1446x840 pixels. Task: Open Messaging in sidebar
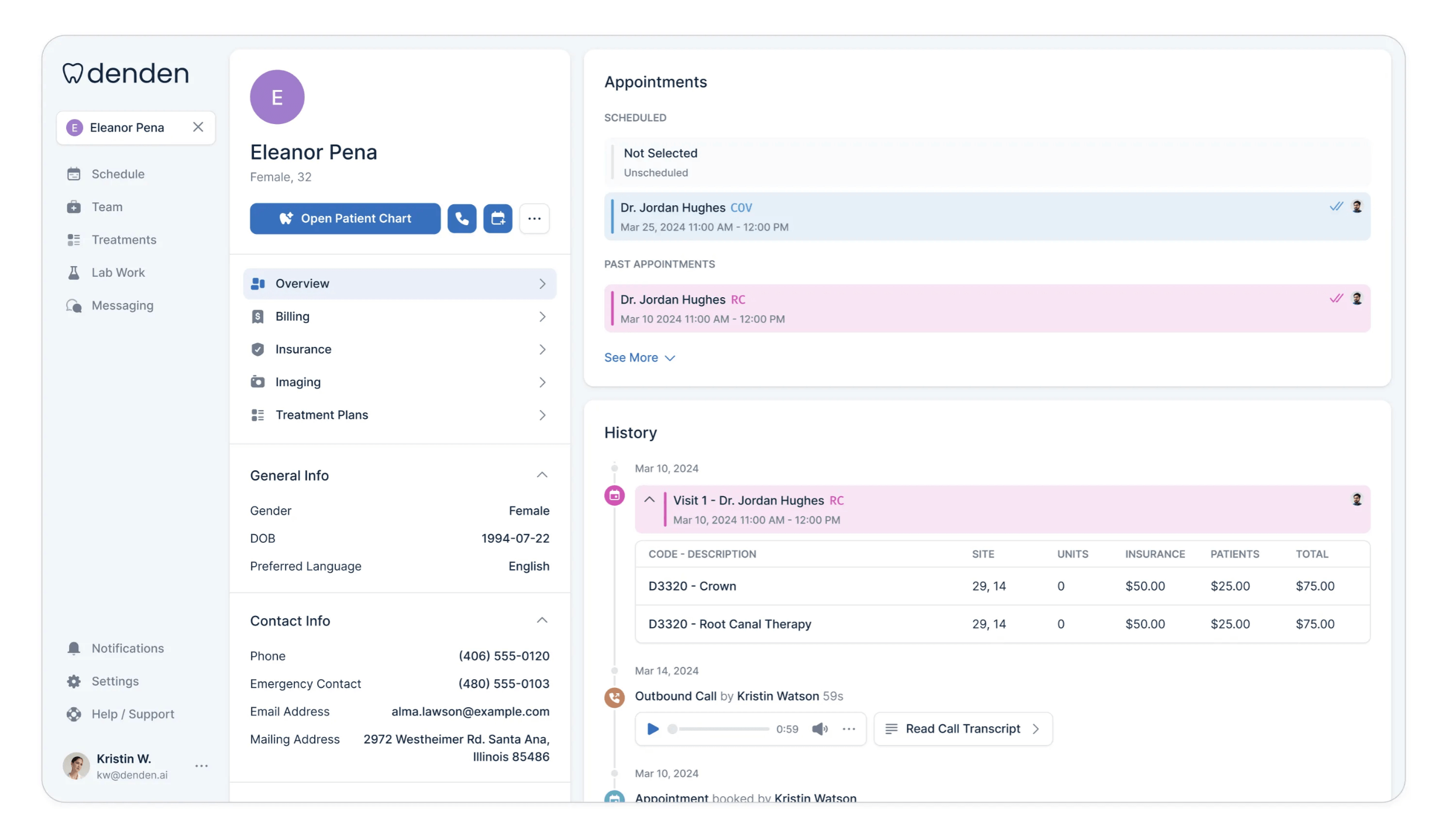pyautogui.click(x=122, y=305)
